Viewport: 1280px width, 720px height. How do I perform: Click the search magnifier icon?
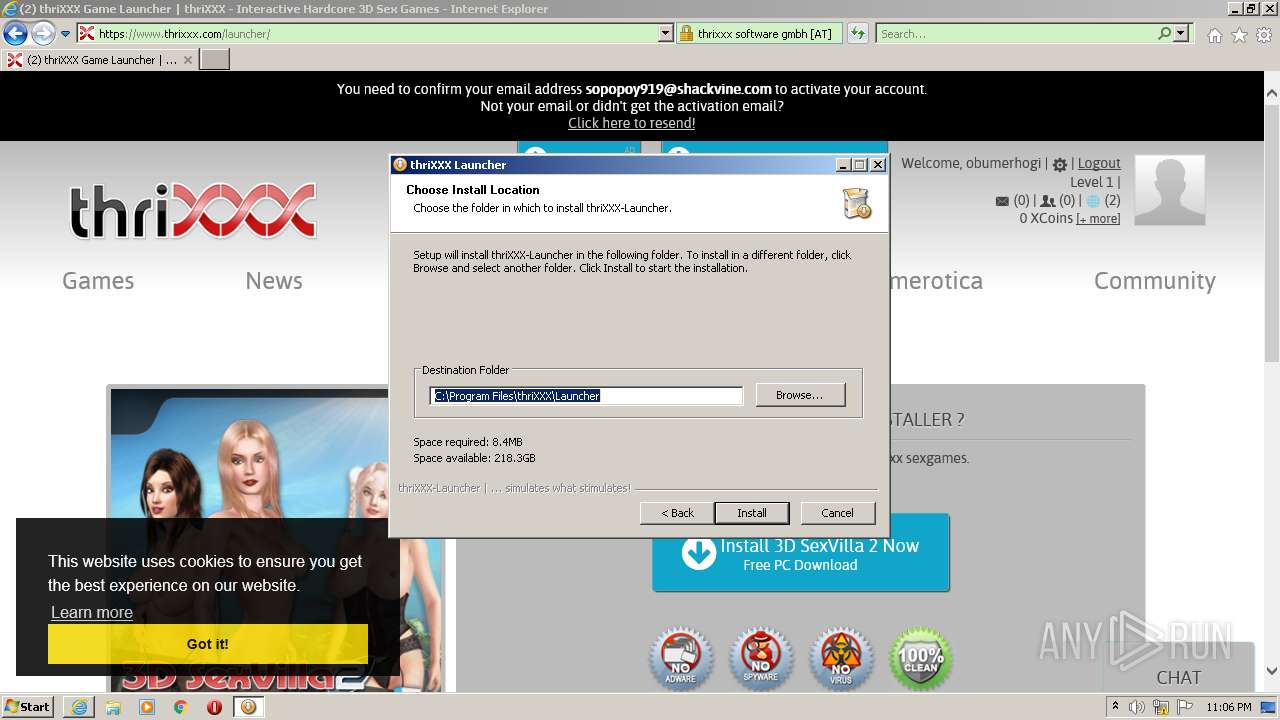coord(1164,33)
